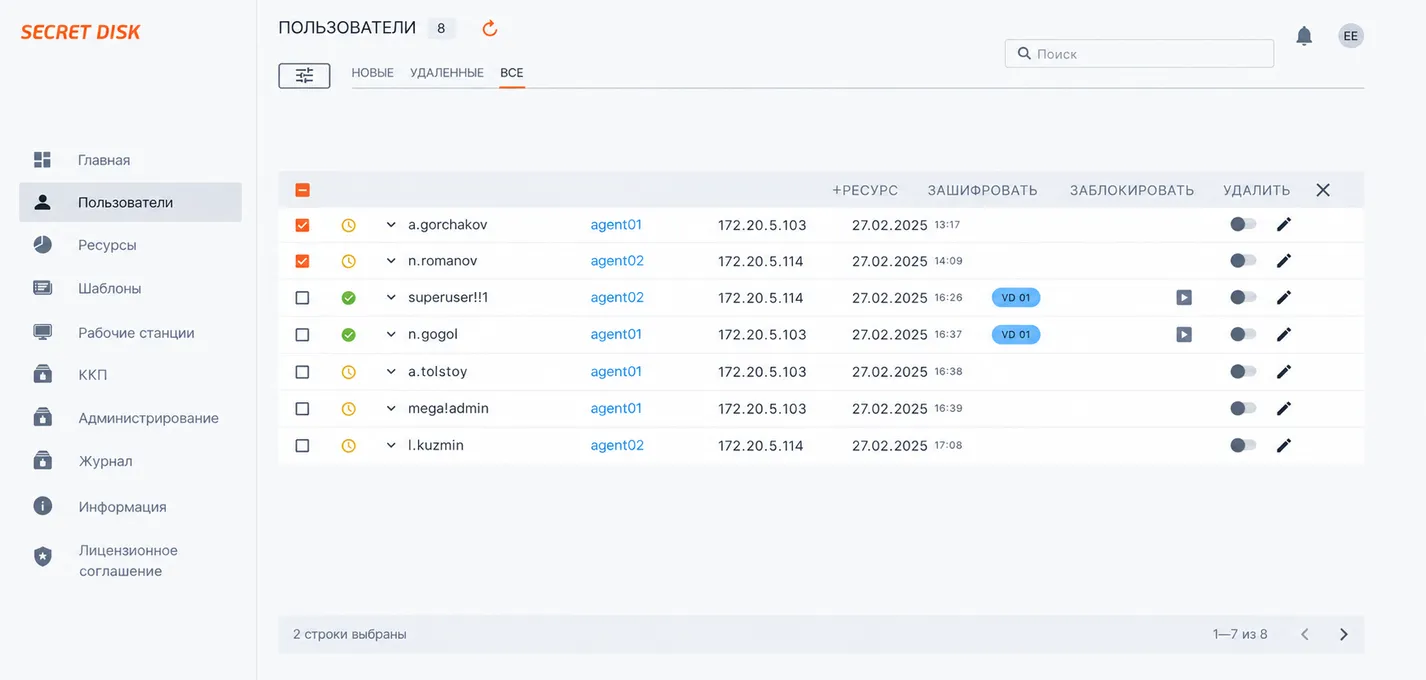Image resolution: width=1426 pixels, height=680 pixels.
Task: Tick the checkbox for a.tolstoy
Action: click(302, 372)
